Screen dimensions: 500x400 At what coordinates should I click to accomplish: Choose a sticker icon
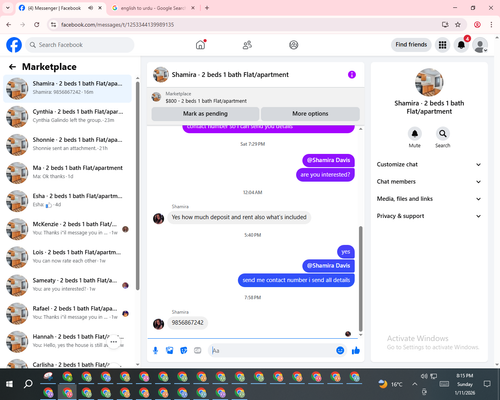click(184, 350)
